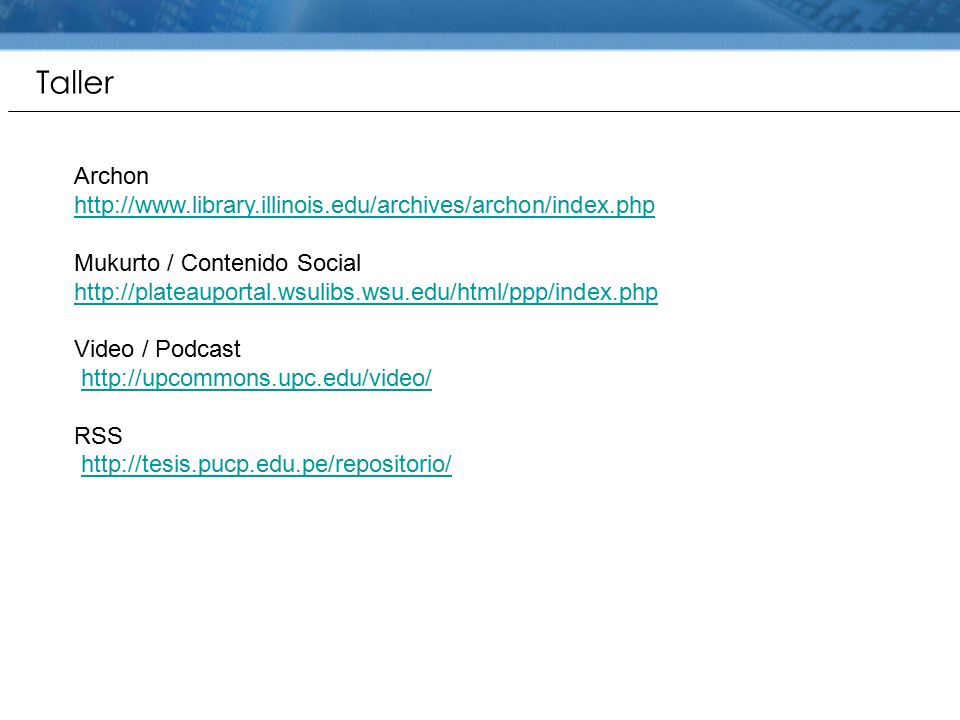960x720 pixels.
Task: Follow the upcommons.upc.edu/video link
Action: coord(257,378)
